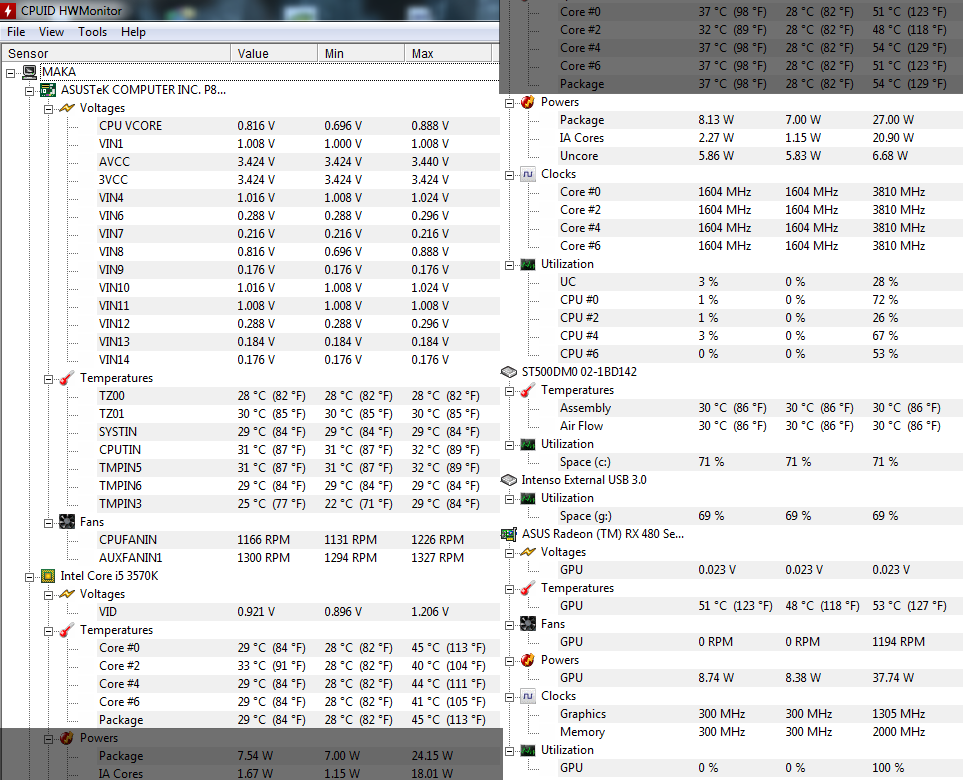Click the Voltages icon under ASUSTeK motherboard

66,108
